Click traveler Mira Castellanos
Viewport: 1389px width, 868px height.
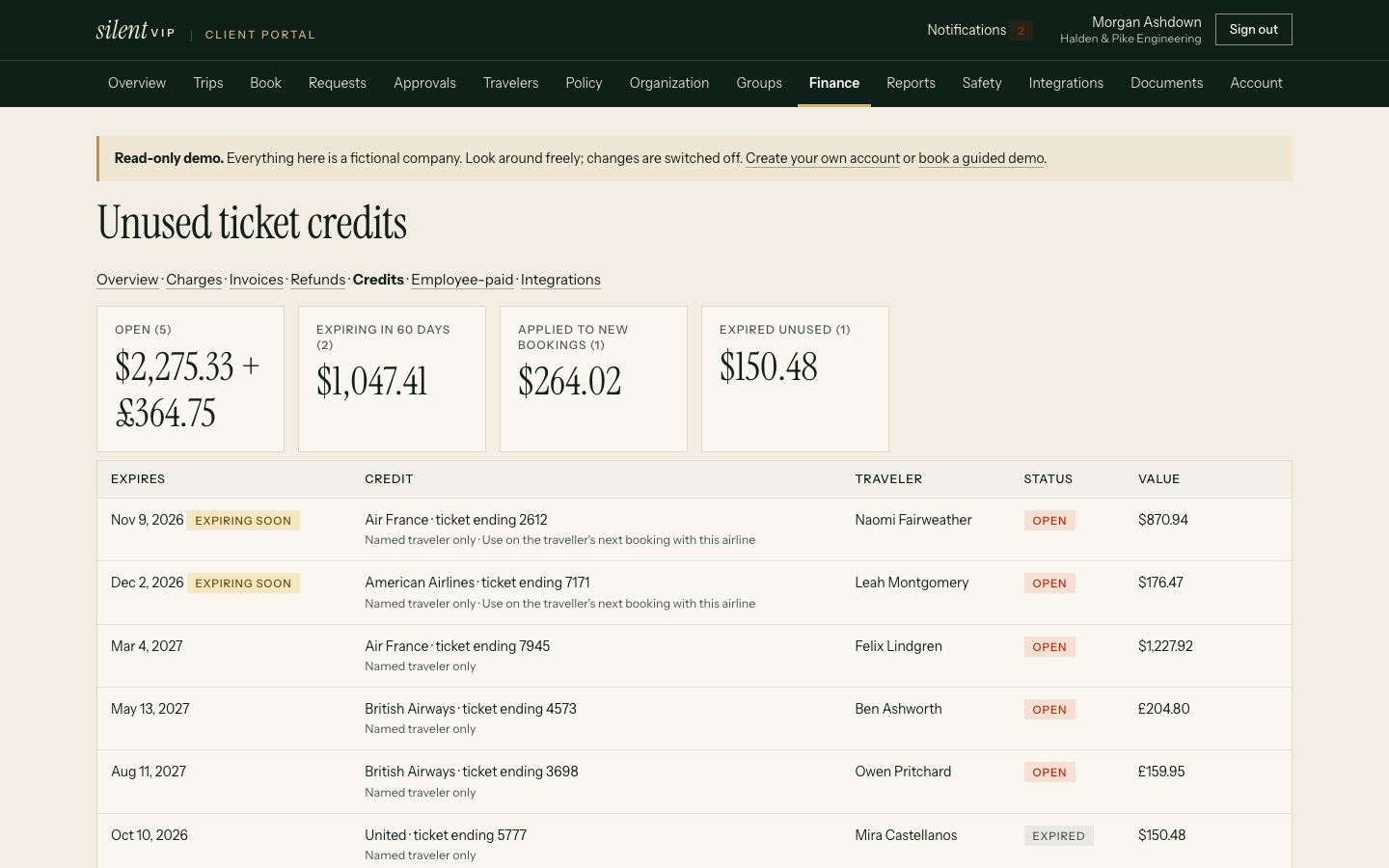point(906,835)
